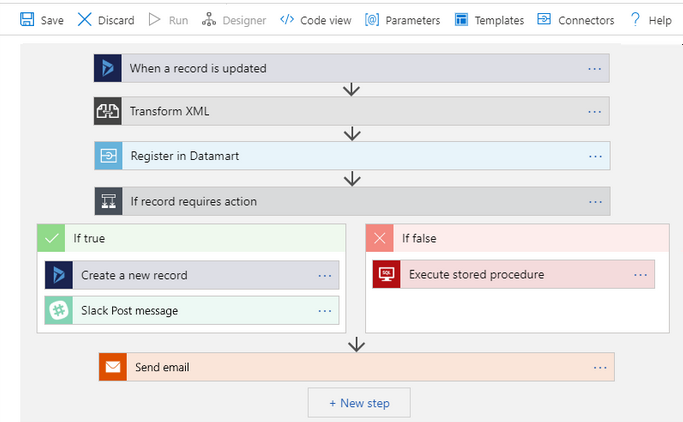This screenshot has height=422, width=683.
Task: Click the 'If true' branch header text
Action: [89, 238]
